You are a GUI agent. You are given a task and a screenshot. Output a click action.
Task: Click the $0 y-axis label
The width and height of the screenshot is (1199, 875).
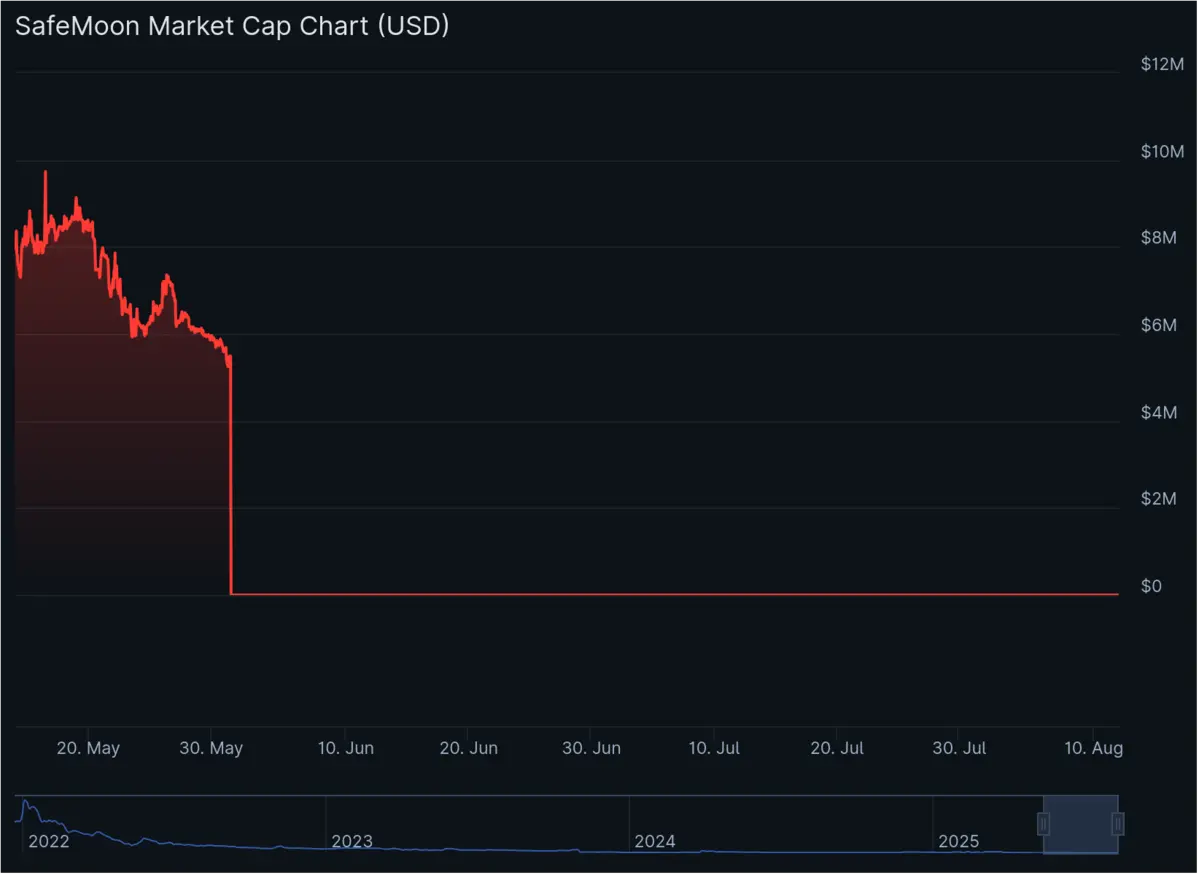click(1152, 586)
